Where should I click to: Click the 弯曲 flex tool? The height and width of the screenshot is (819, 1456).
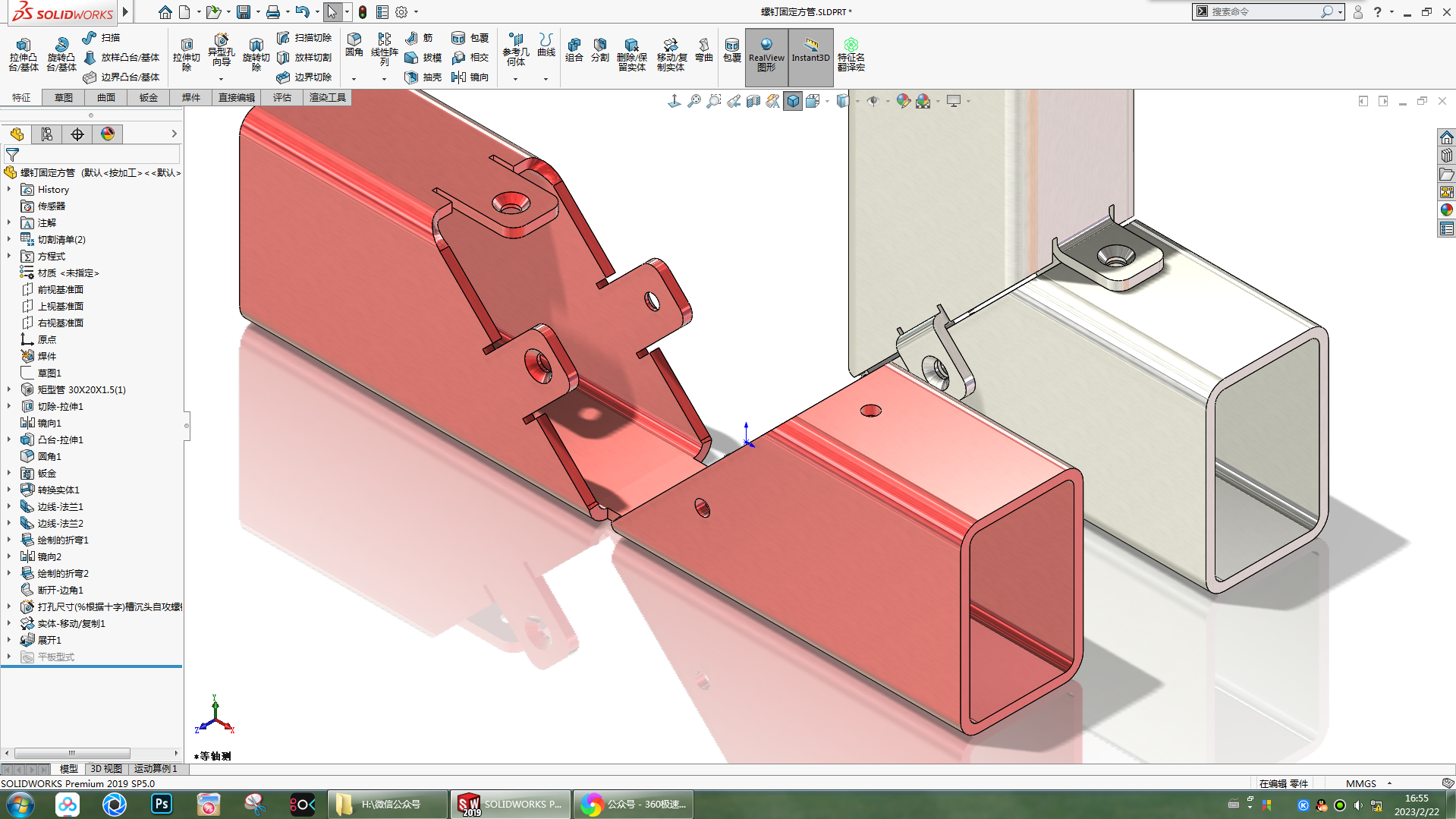tap(703, 49)
